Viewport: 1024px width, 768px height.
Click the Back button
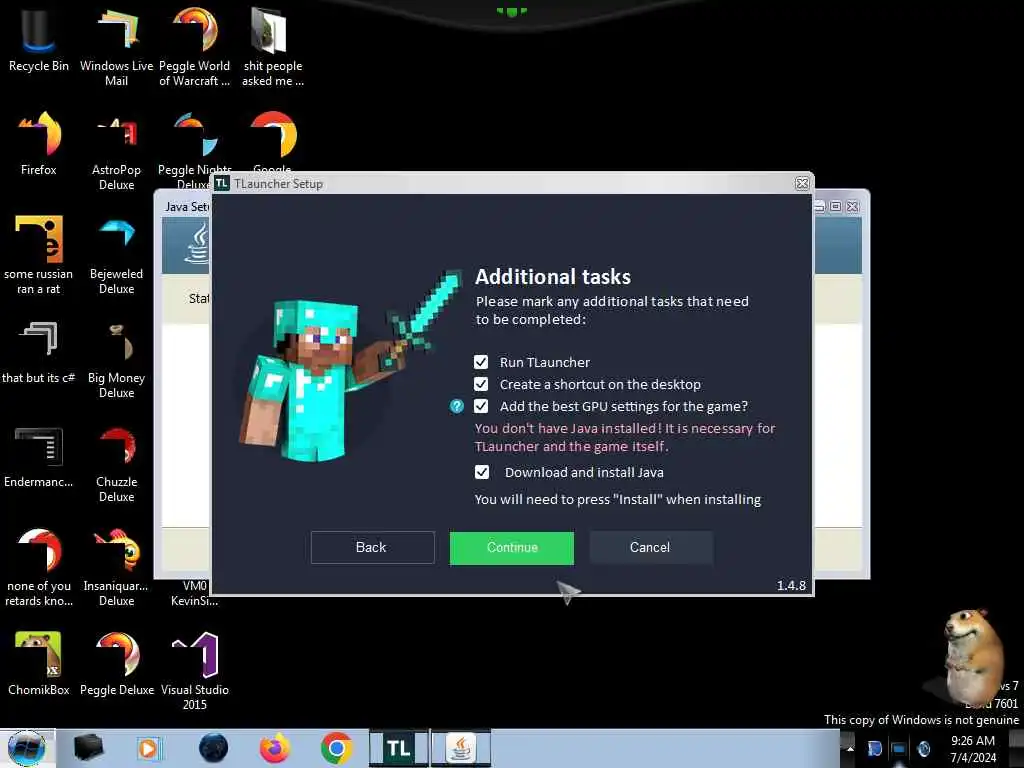coord(372,547)
